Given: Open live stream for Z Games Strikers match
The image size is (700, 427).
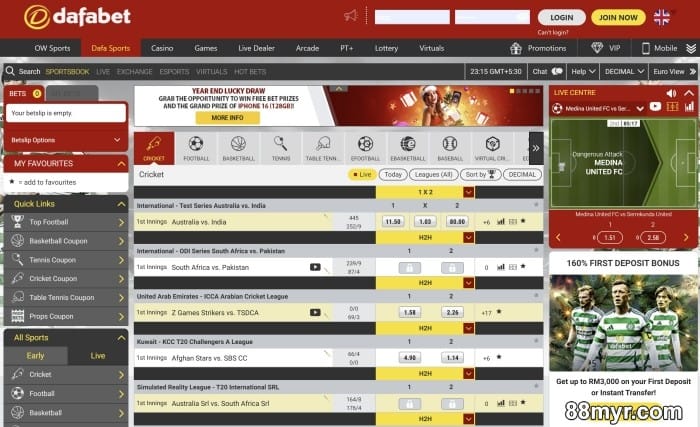Looking at the screenshot, I should 315,313.
